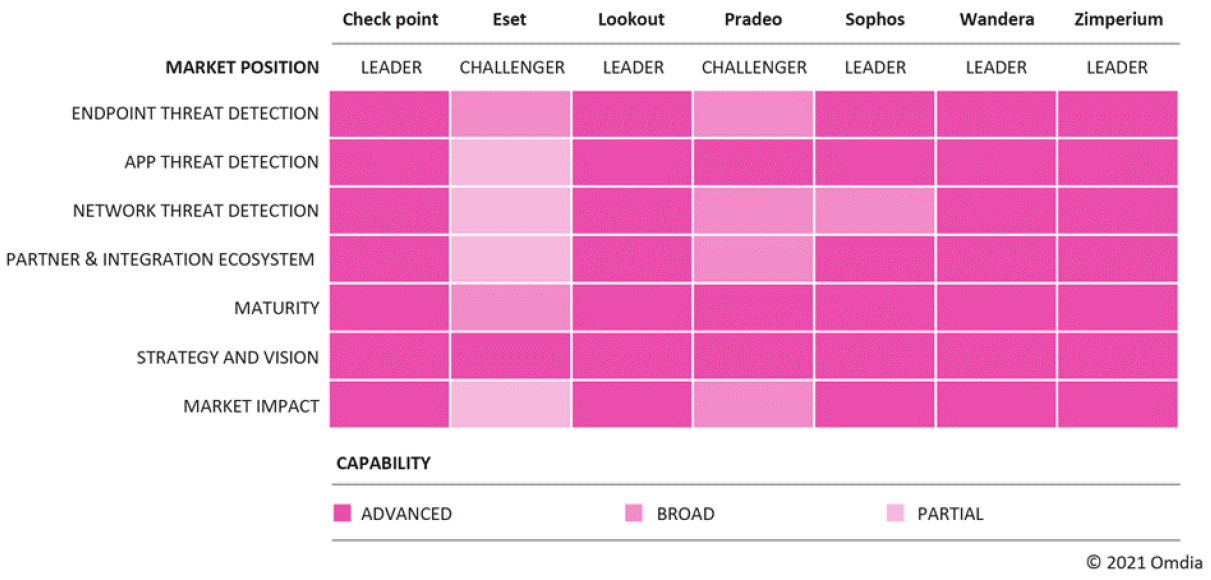Click Eset's Maturity cell
The image size is (1211, 580).
tap(511, 308)
